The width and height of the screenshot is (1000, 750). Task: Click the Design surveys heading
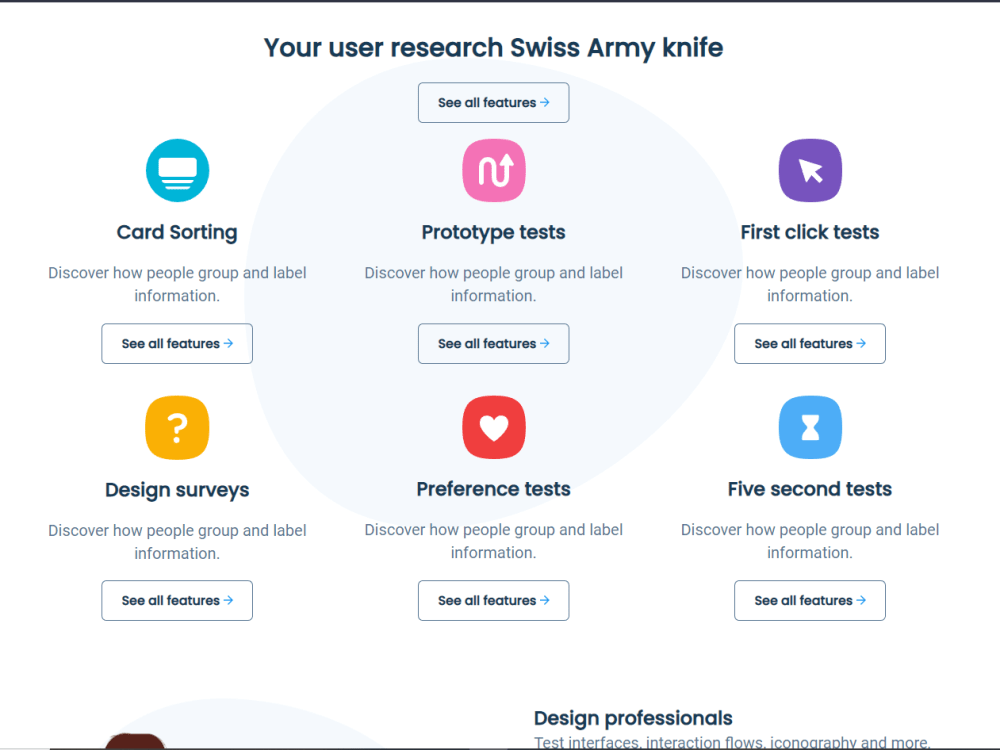point(177,490)
